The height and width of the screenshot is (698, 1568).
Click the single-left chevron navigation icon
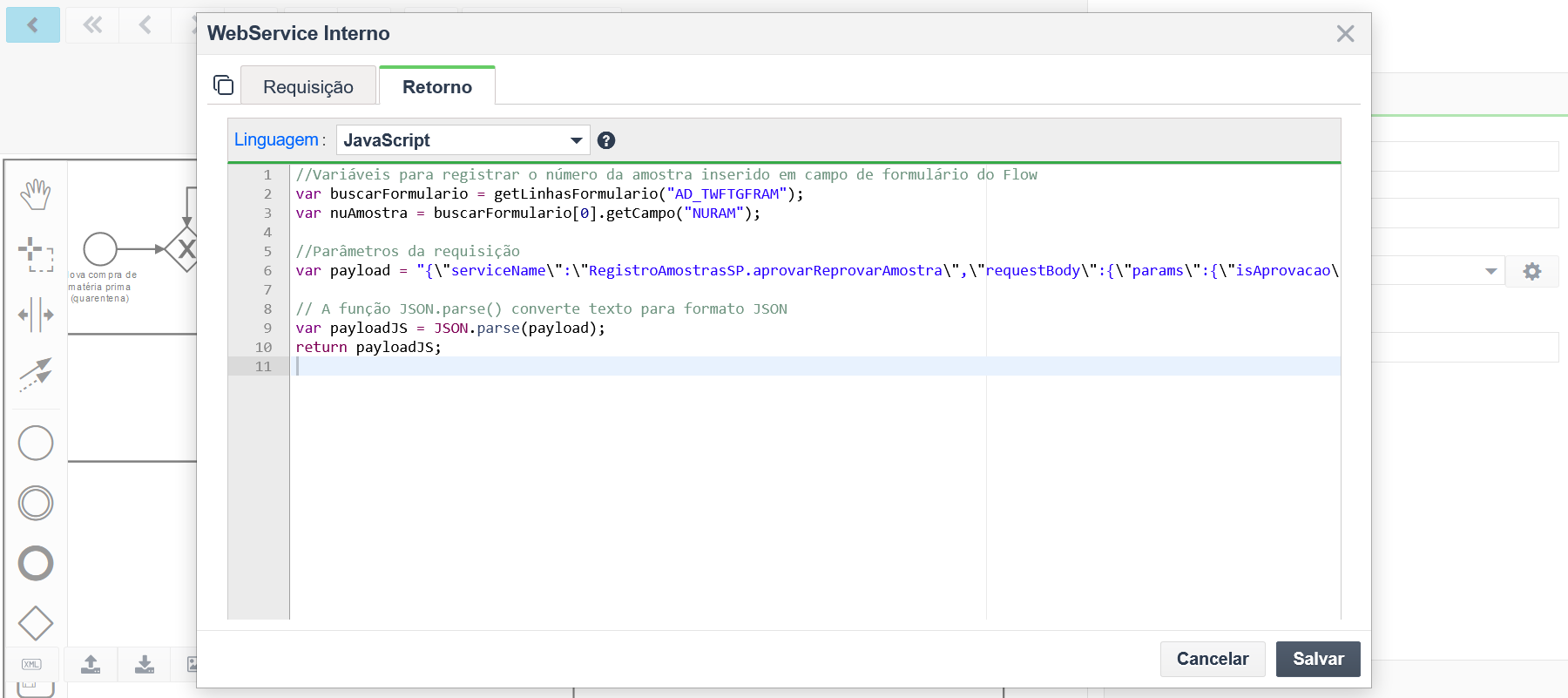coord(145,24)
